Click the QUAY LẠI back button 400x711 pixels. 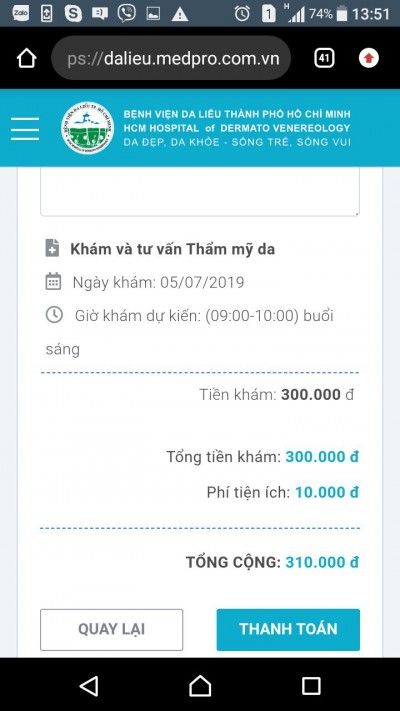point(112,629)
